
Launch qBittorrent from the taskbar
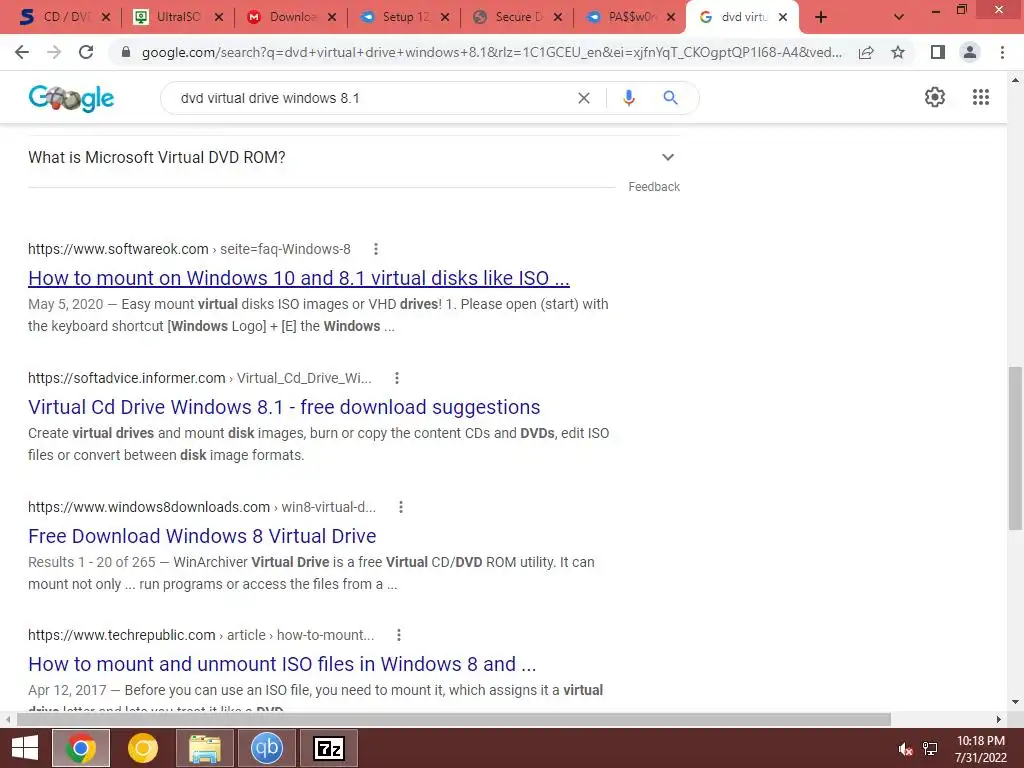(x=266, y=748)
